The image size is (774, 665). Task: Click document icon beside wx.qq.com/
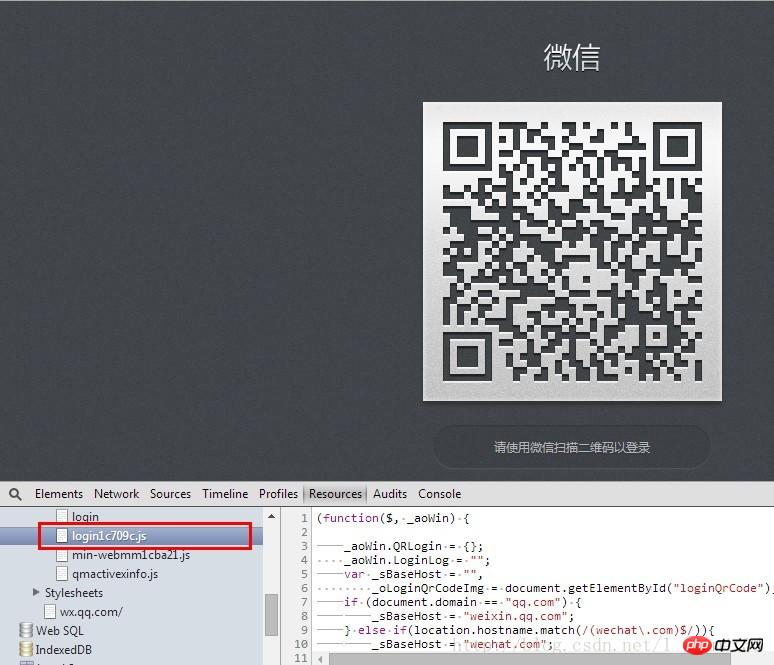49,612
